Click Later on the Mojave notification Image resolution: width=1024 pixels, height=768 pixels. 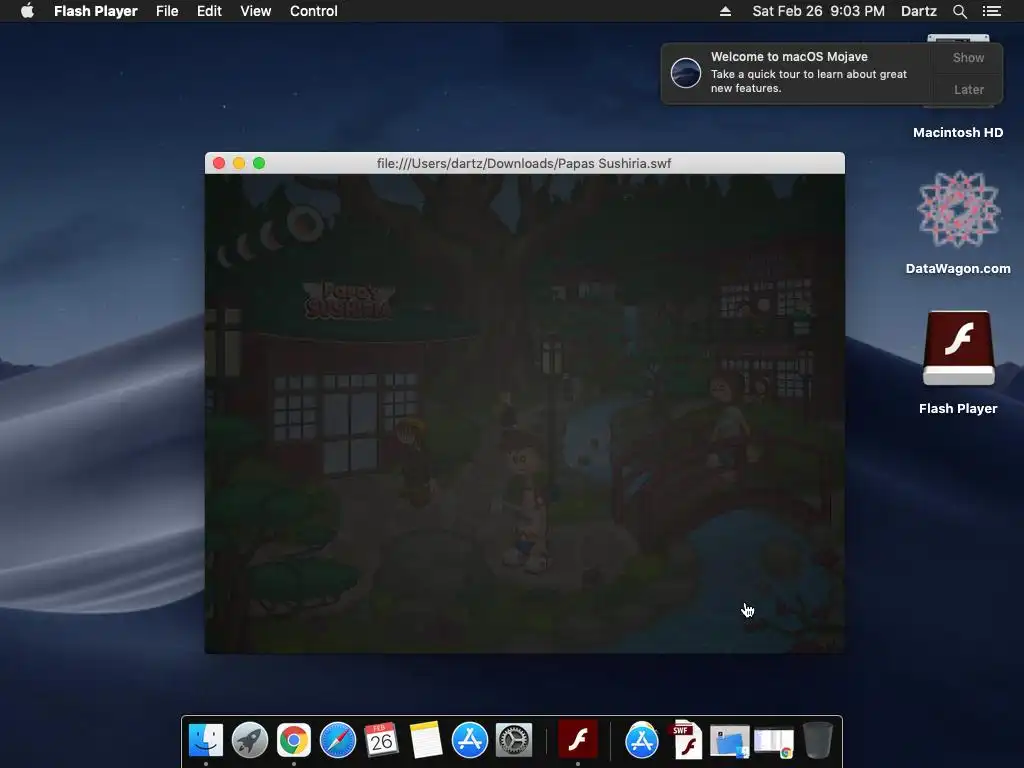click(x=968, y=89)
